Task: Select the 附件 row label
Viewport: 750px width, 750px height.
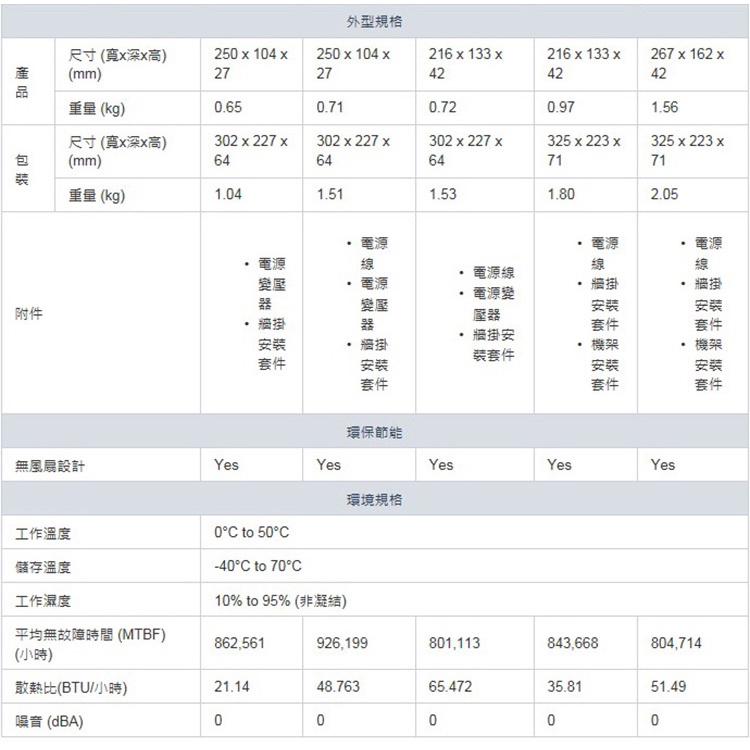Action: click(x=29, y=314)
